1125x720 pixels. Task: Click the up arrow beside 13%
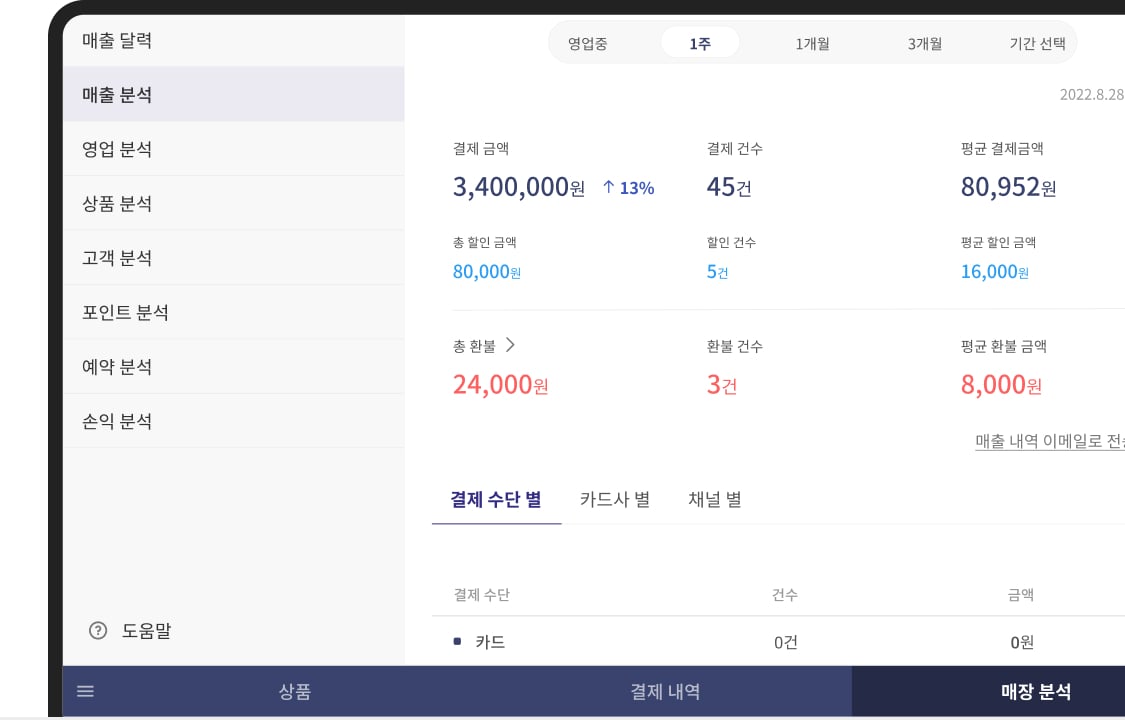608,187
